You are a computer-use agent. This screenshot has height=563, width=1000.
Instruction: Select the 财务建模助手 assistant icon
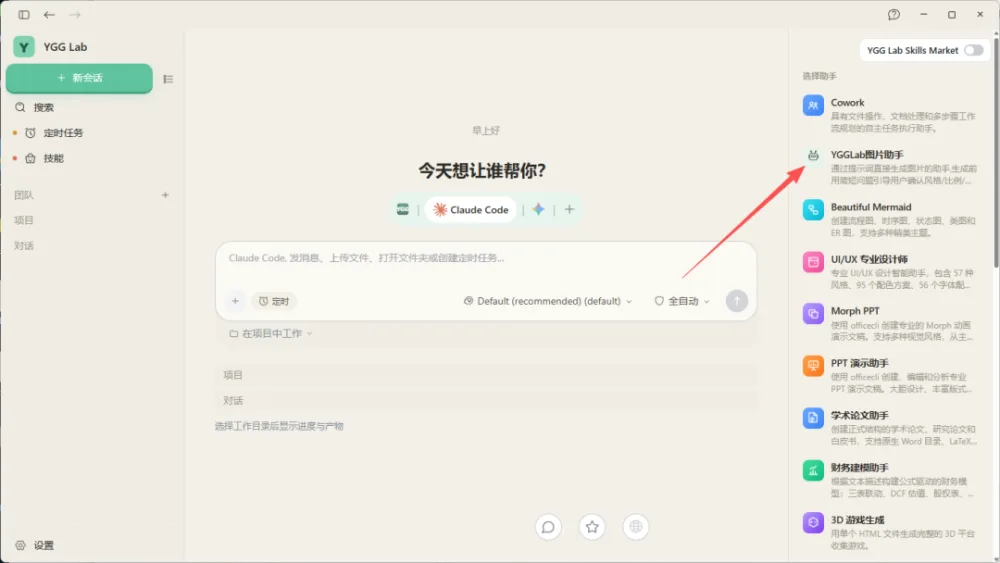[x=813, y=471]
